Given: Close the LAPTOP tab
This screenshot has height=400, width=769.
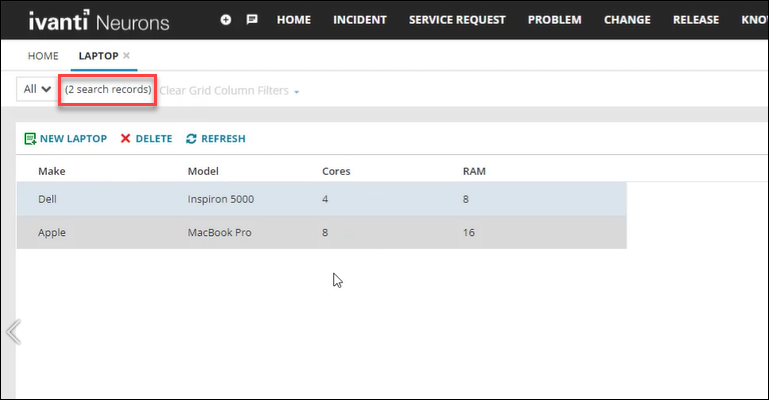Looking at the screenshot, I should [126, 56].
